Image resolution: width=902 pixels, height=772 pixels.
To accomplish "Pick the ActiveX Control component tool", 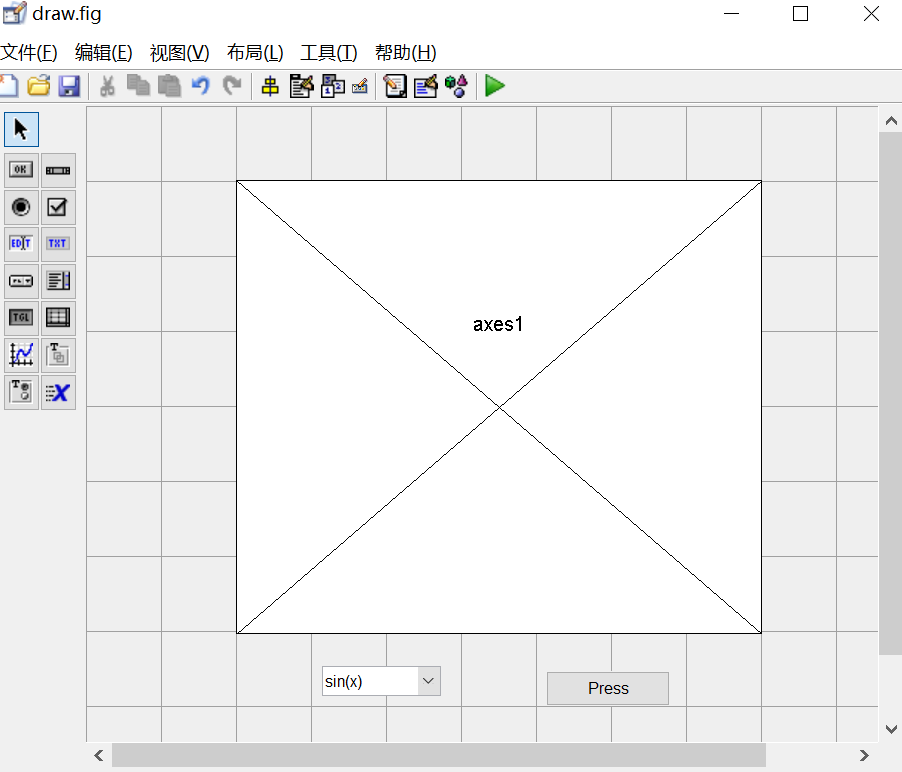I will 58,392.
